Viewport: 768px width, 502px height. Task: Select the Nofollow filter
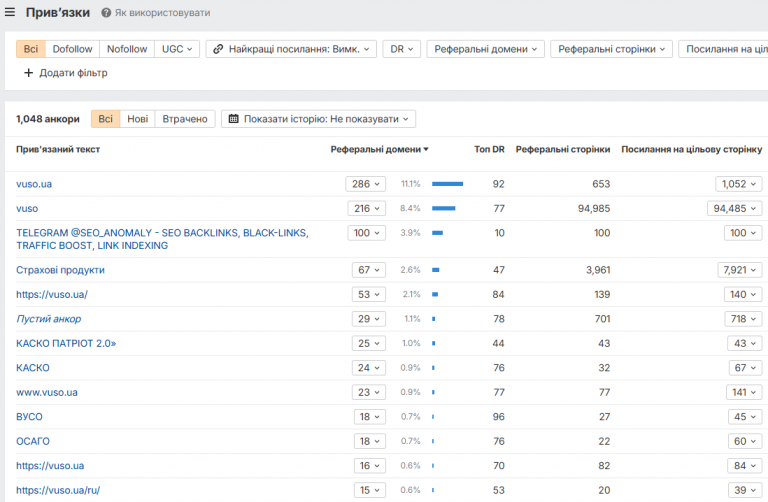coord(127,49)
